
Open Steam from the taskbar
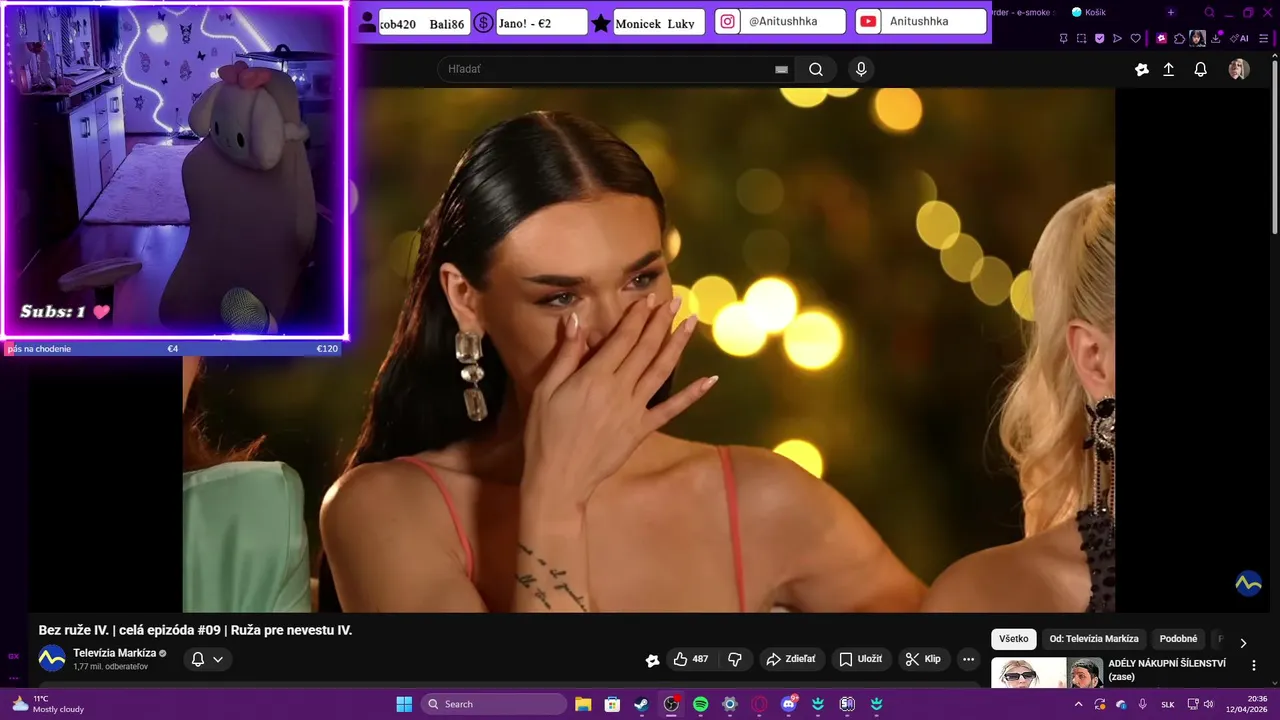[x=641, y=704]
